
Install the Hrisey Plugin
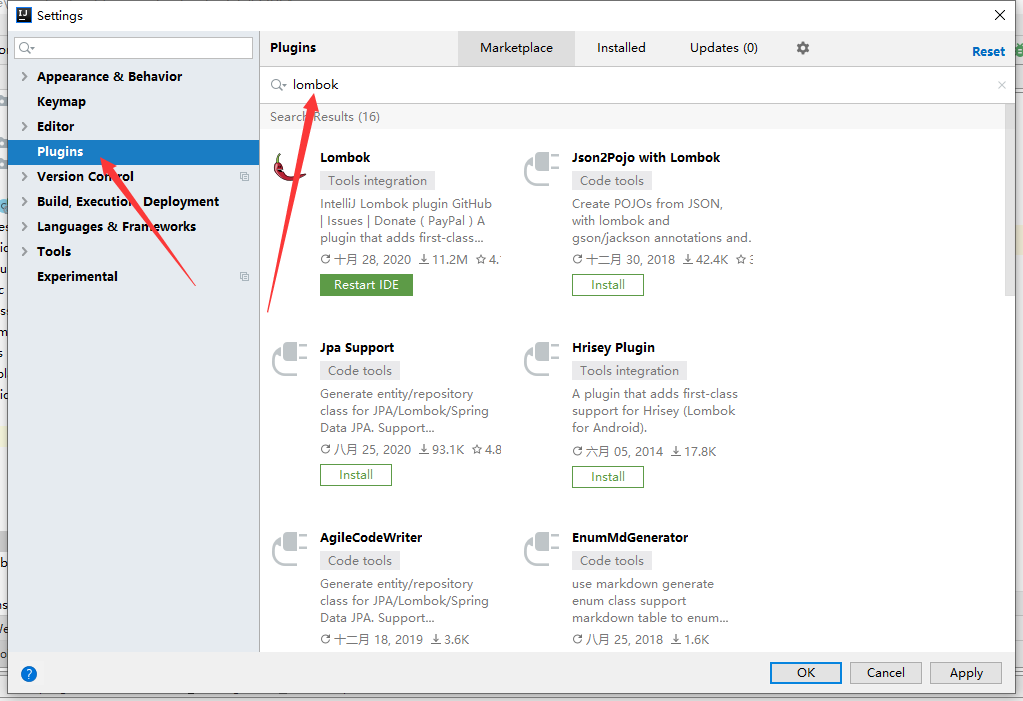pos(607,476)
